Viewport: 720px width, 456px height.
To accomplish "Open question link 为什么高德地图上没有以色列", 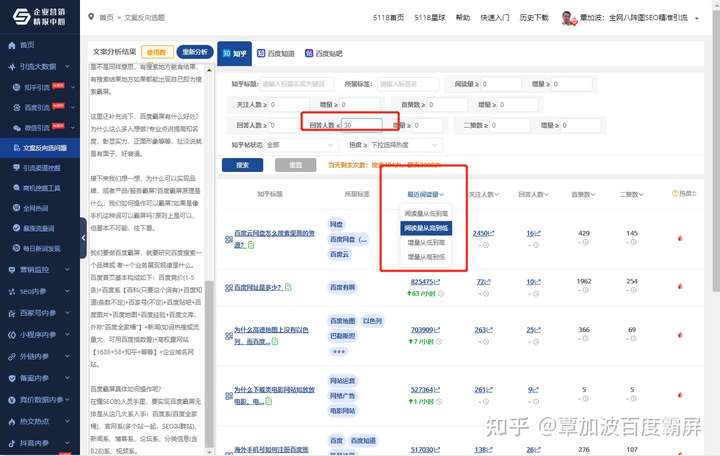I will tap(271, 335).
